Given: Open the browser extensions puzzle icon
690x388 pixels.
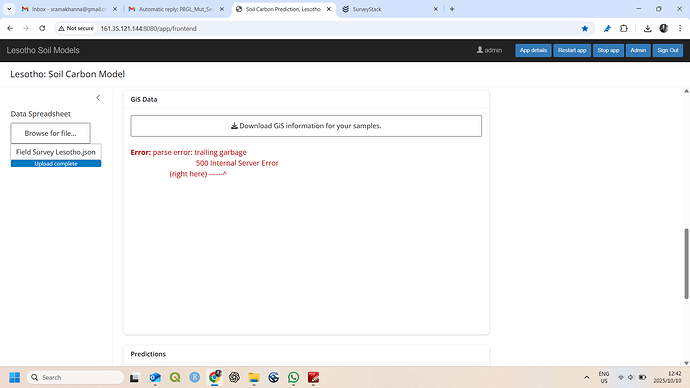Looking at the screenshot, I should [624, 28].
